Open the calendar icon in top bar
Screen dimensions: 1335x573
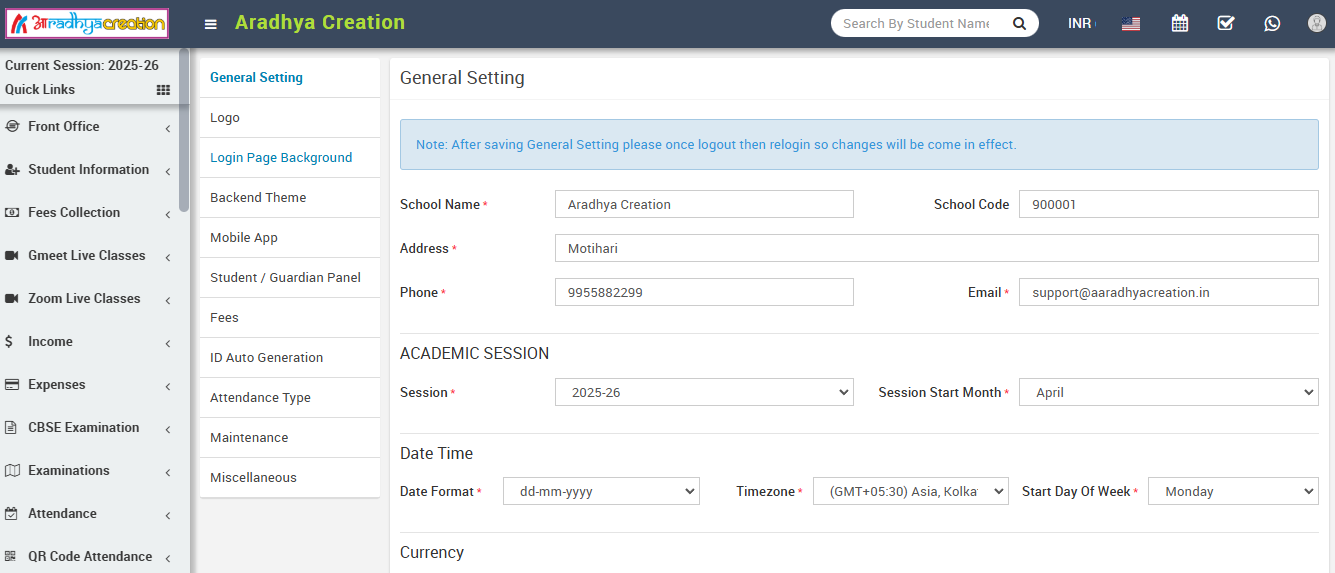tap(1180, 23)
